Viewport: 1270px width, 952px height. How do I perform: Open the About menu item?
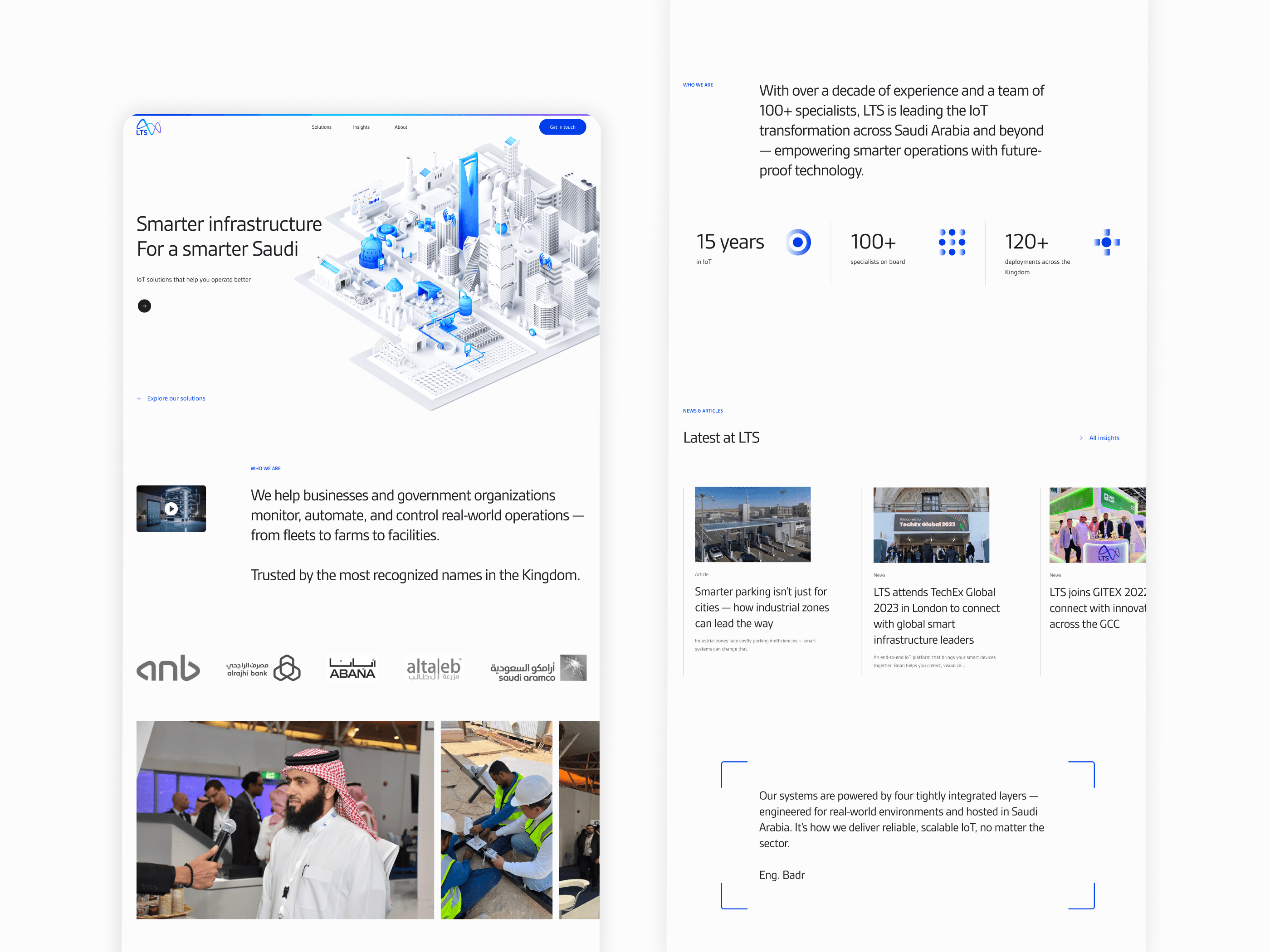401,127
